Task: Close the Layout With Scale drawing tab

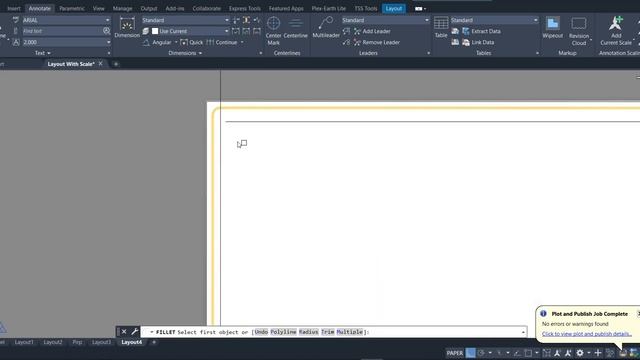Action: point(100,64)
